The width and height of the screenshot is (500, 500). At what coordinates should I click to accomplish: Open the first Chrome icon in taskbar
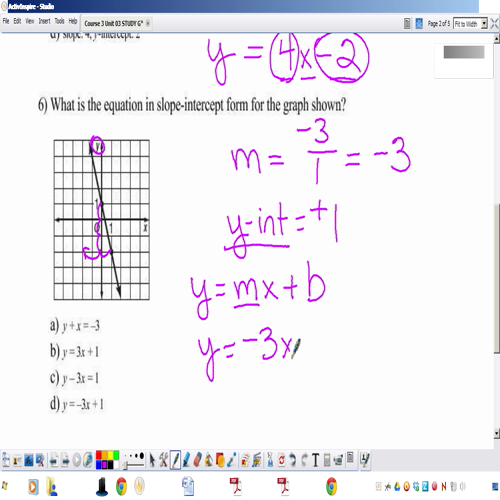click(121, 487)
